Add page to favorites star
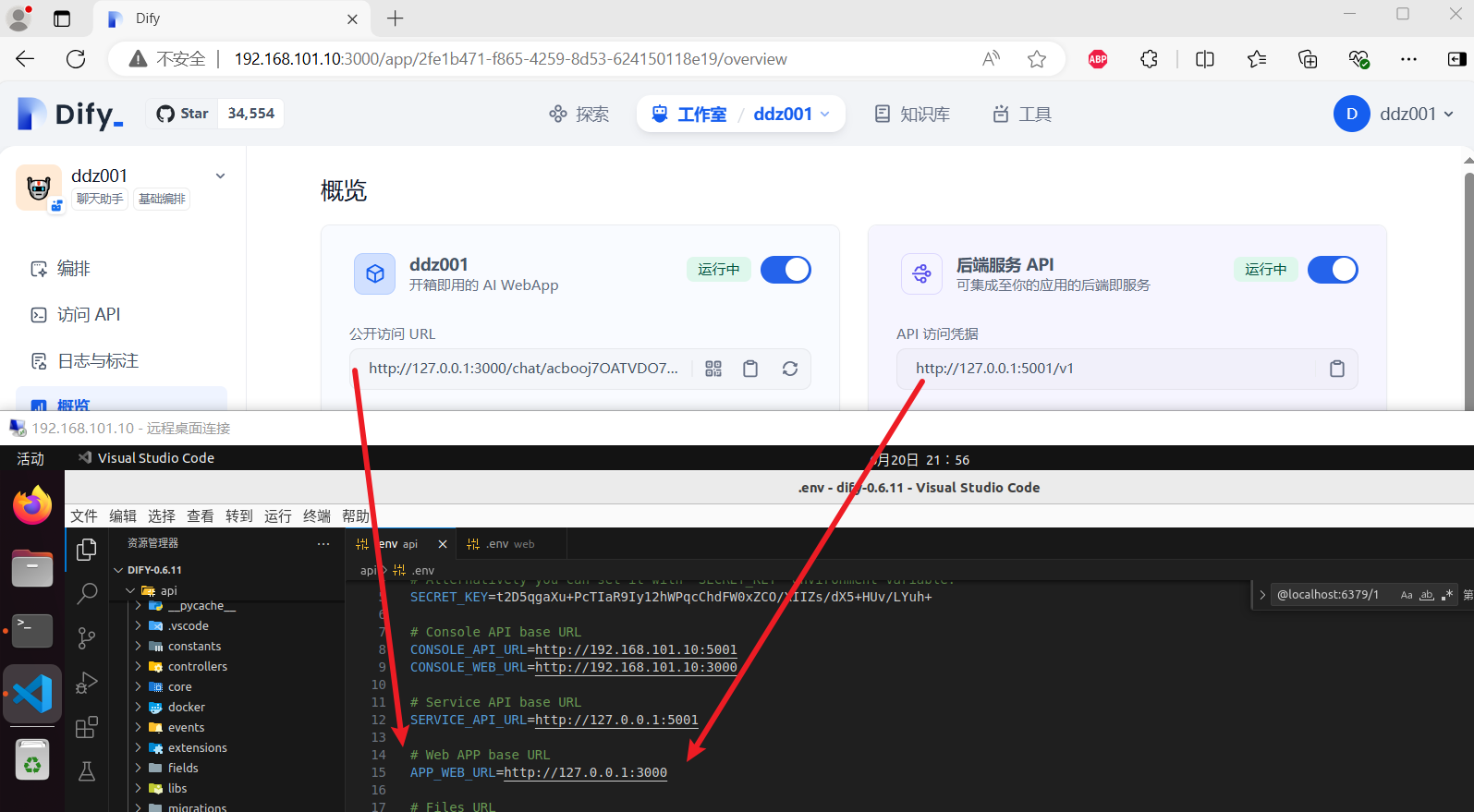Image resolution: width=1474 pixels, height=812 pixels. pos(1037,59)
